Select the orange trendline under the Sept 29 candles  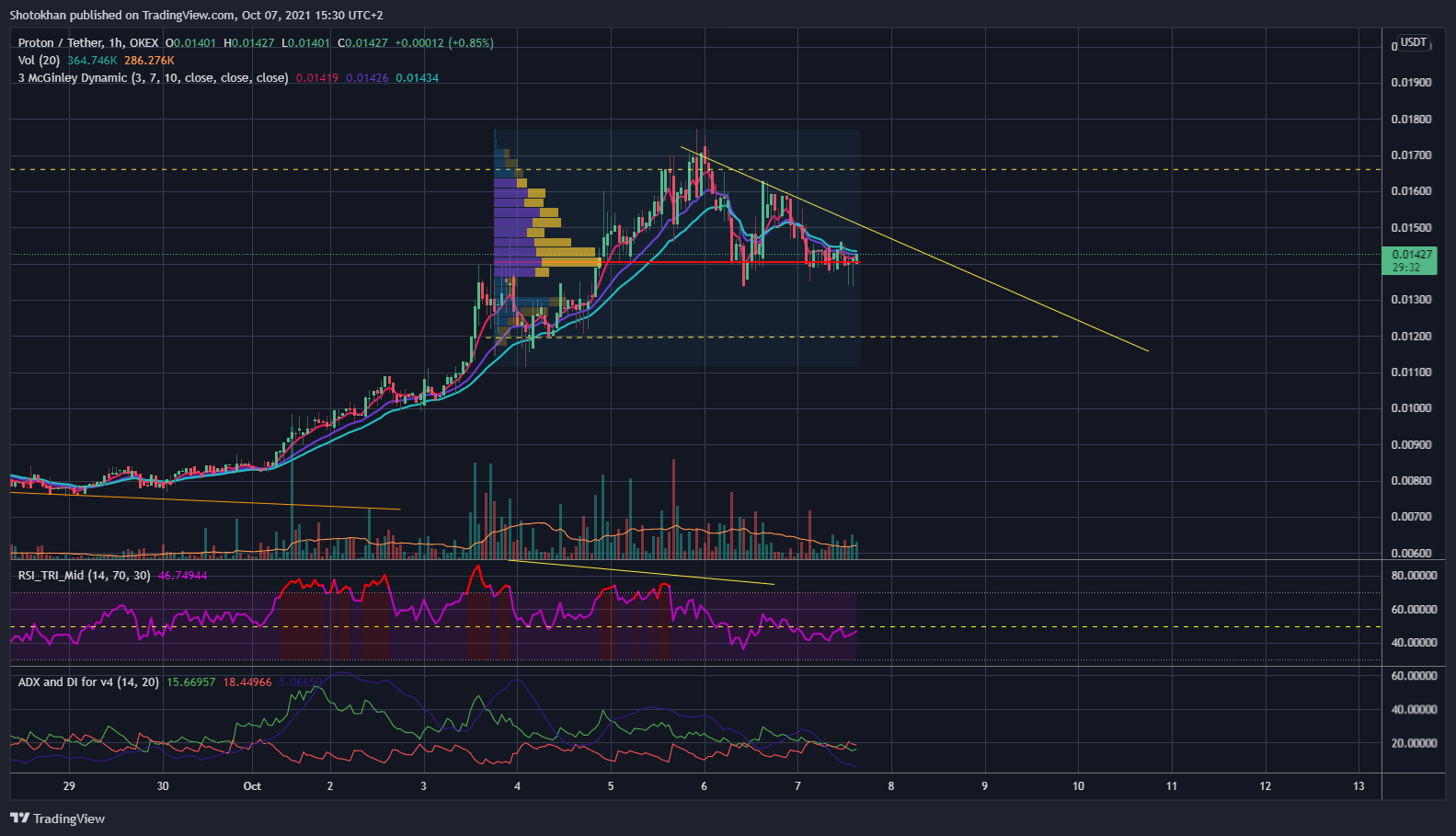pyautogui.click(x=205, y=500)
